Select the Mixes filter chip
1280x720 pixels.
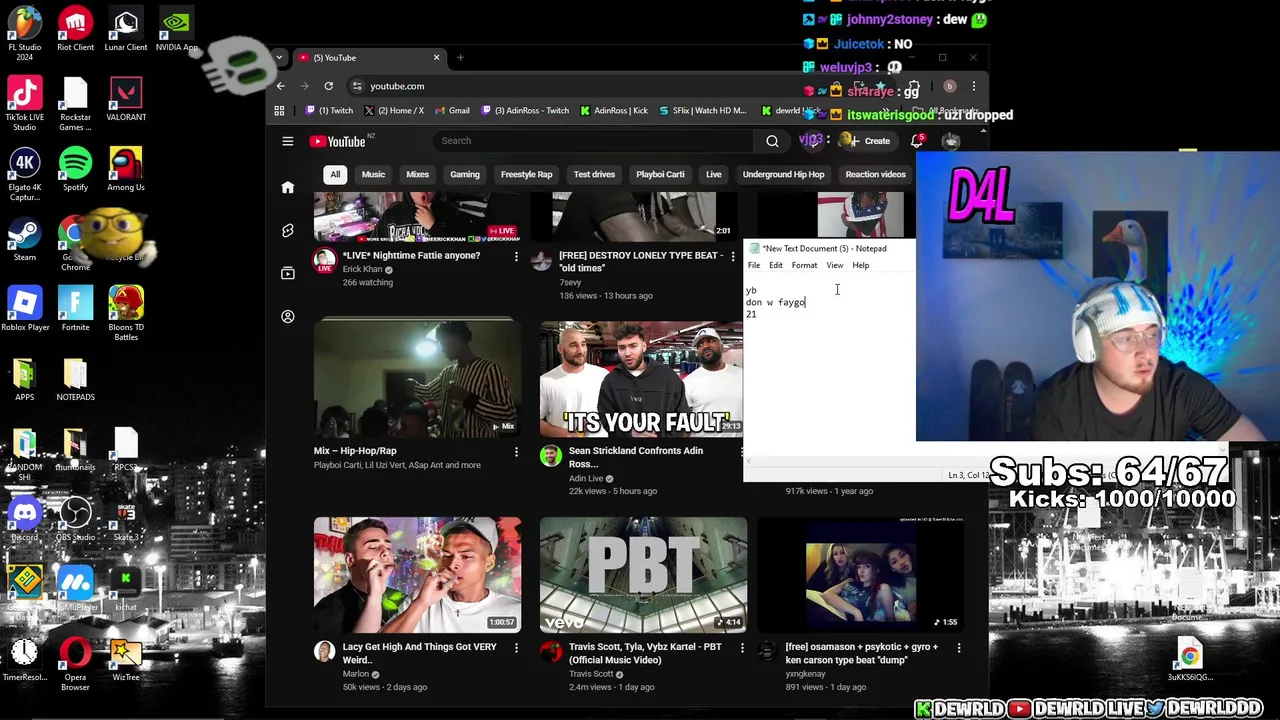point(417,174)
